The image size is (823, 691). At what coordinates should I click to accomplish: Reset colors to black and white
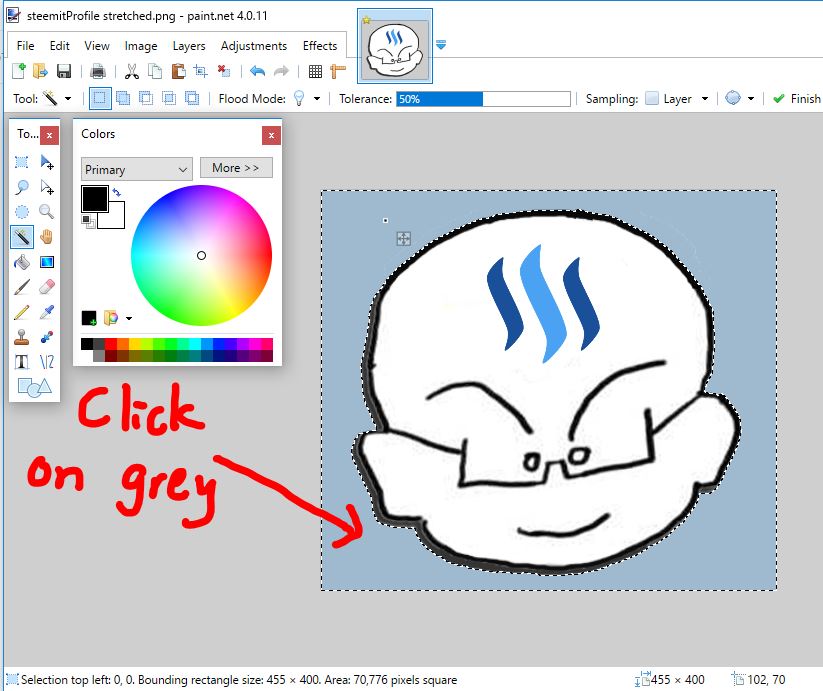click(88, 221)
